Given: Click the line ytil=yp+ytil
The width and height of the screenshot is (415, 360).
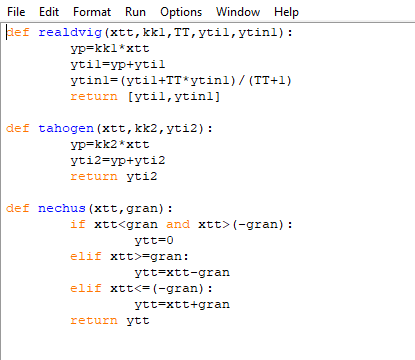Looking at the screenshot, I should click(x=118, y=64).
